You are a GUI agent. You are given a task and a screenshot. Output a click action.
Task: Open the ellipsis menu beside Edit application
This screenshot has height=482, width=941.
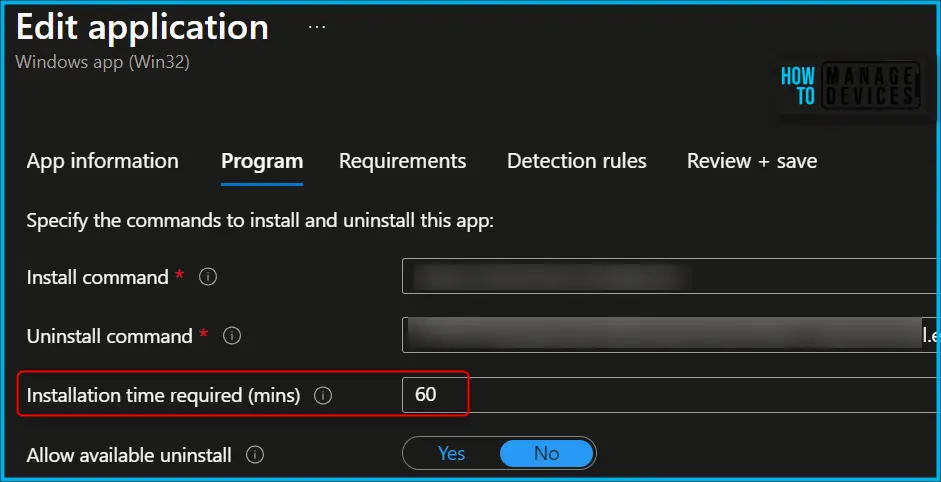tap(317, 28)
